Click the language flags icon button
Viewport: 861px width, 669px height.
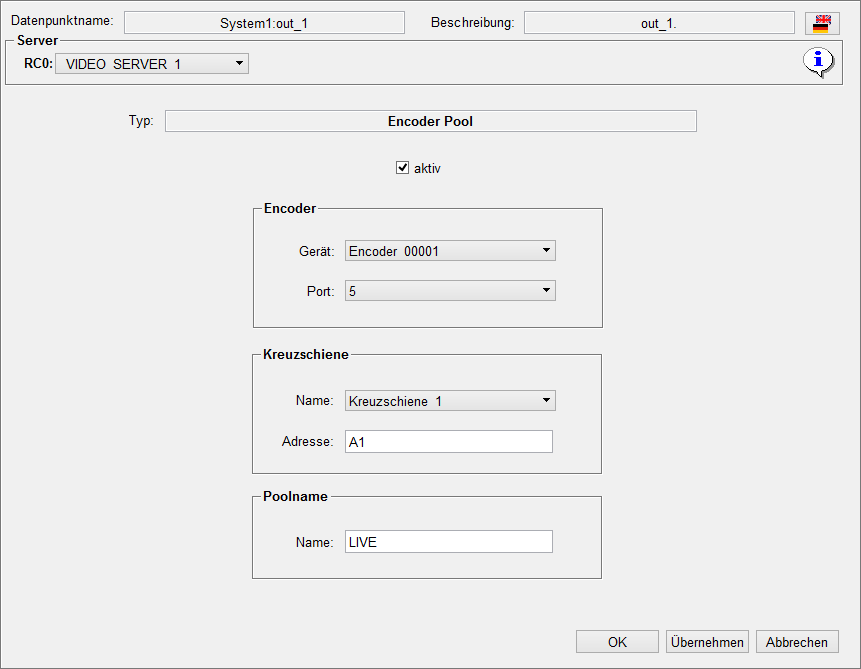point(821,24)
